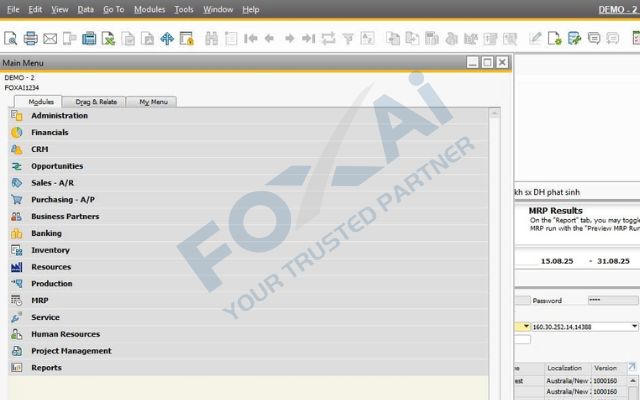
Task: Open the Tools menu
Action: 184,9
